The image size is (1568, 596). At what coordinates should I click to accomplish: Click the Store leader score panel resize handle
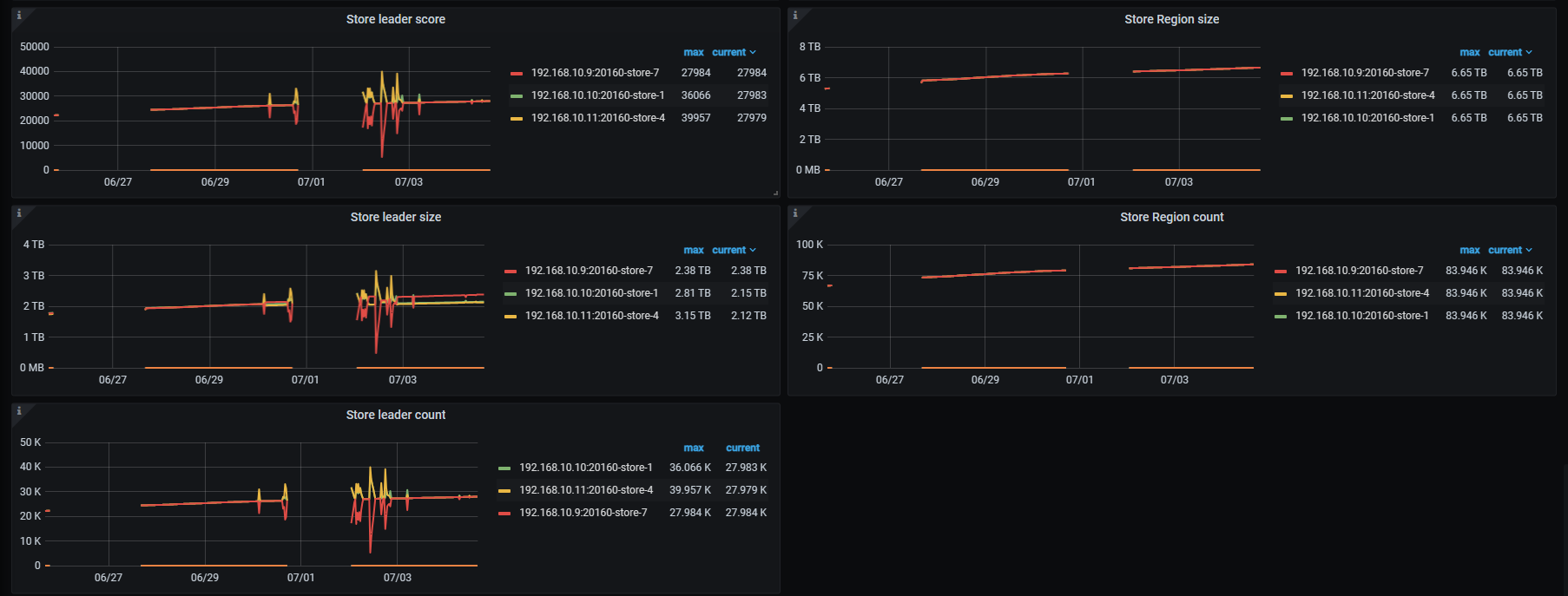[775, 193]
